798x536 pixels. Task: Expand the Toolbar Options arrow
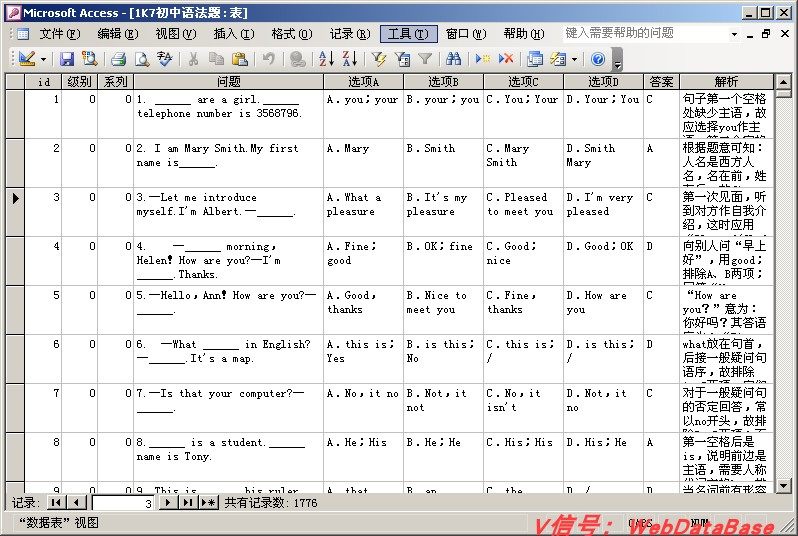click(617, 59)
